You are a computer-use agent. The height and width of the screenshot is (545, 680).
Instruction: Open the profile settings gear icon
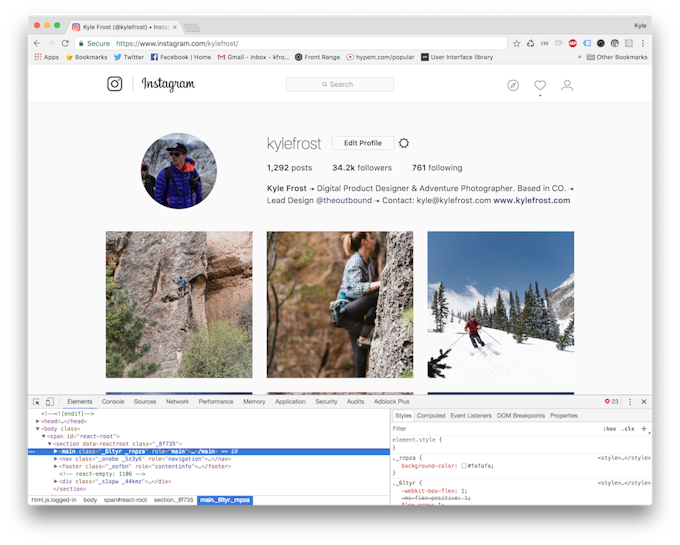[404, 143]
